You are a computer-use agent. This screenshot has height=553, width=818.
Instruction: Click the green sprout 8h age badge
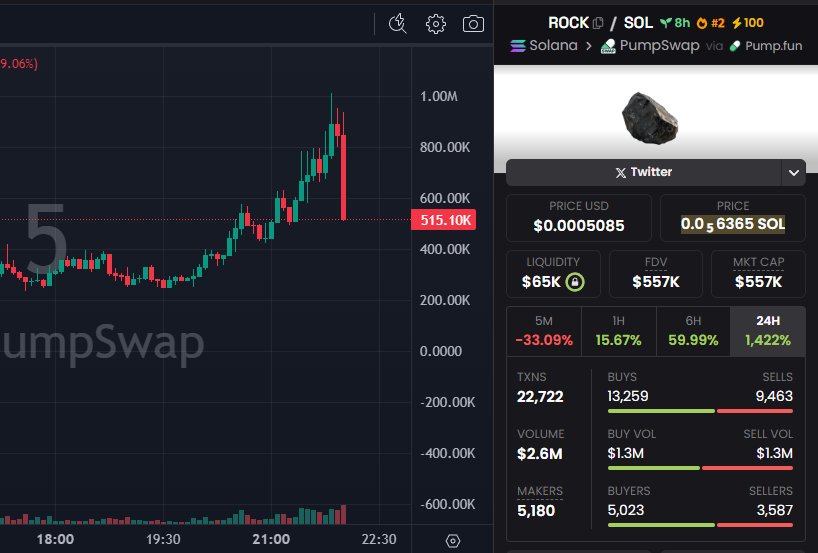[x=674, y=23]
